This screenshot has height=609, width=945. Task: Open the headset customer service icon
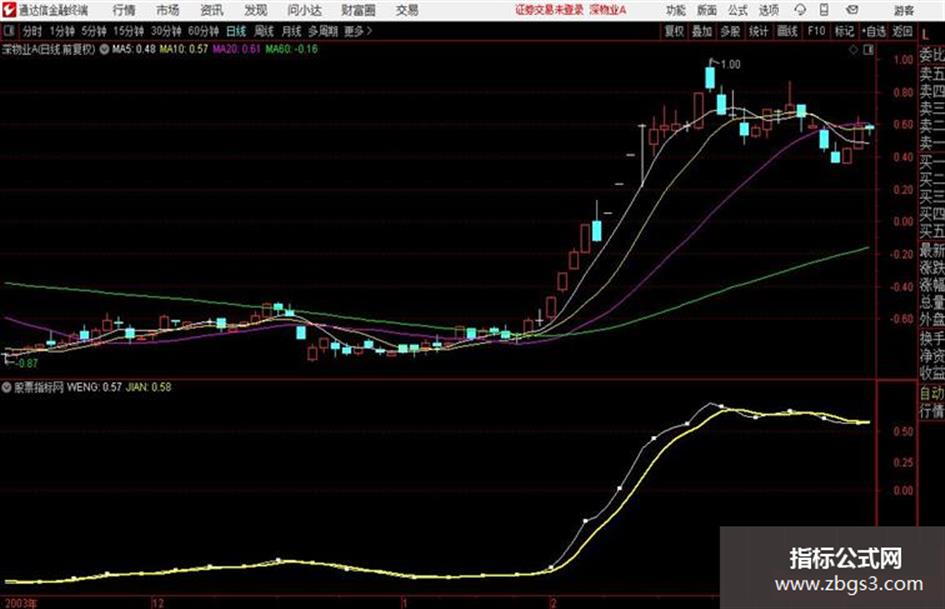(x=800, y=10)
